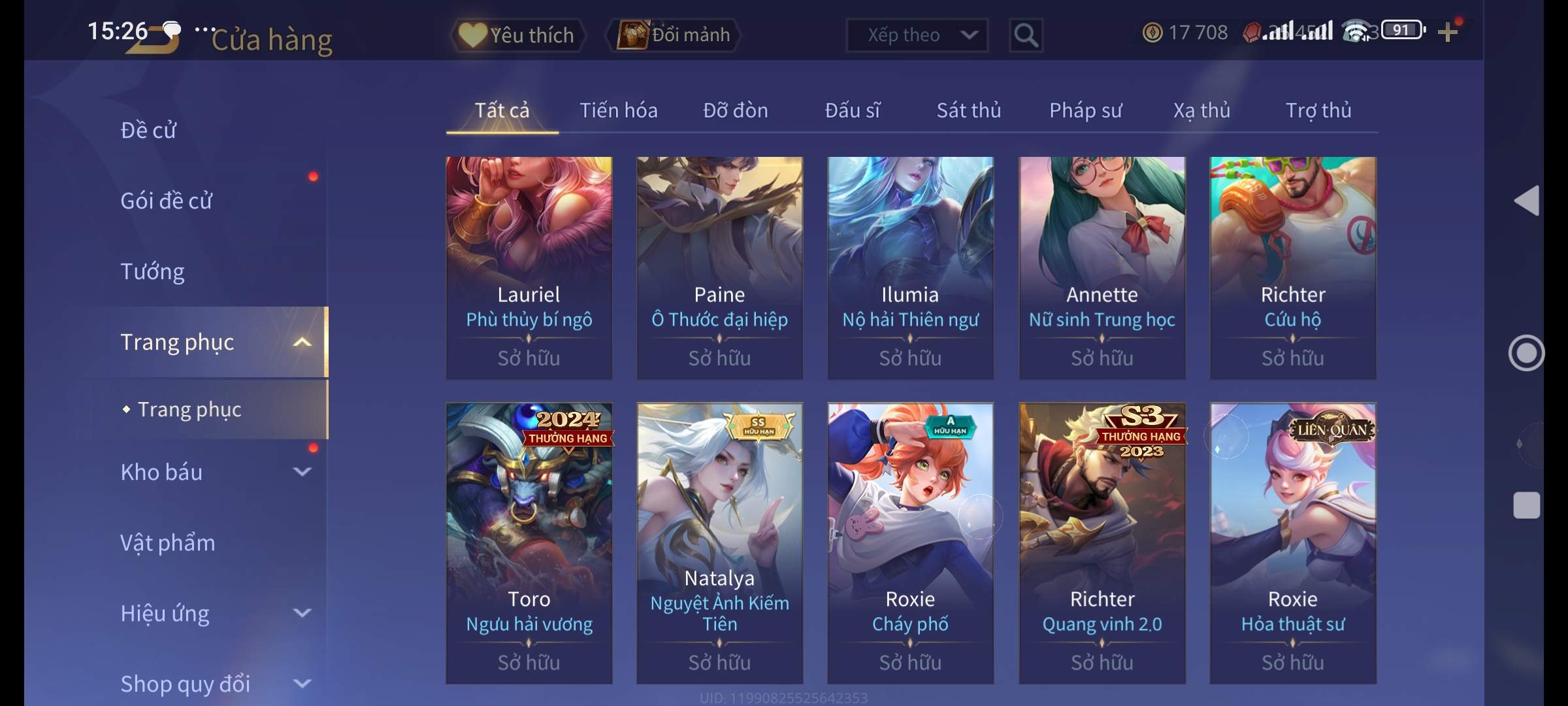Tap the Android back triangle button
Viewport: 1568px width, 706px height.
pos(1527,200)
